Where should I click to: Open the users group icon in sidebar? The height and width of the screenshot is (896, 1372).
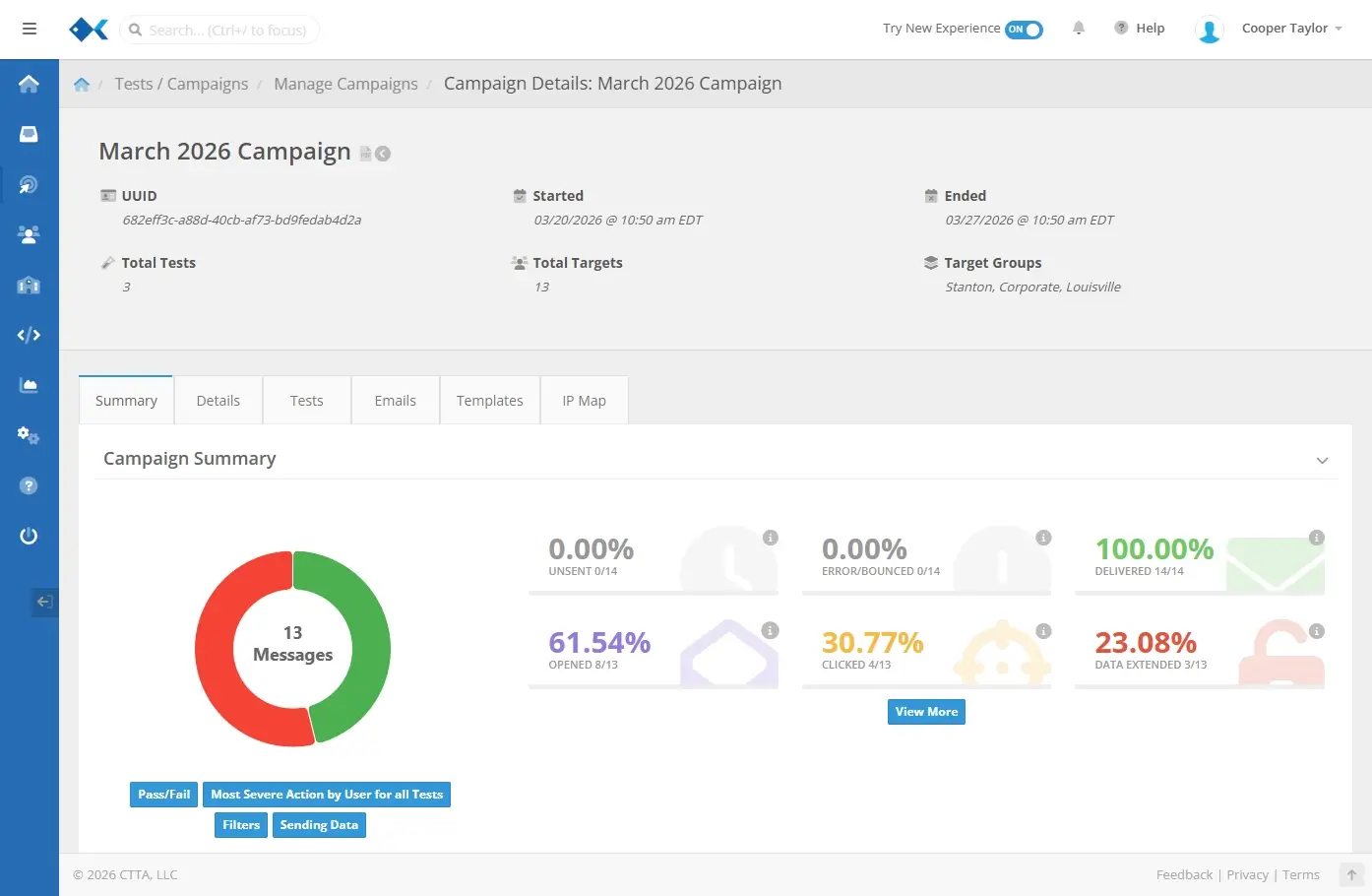click(x=29, y=234)
